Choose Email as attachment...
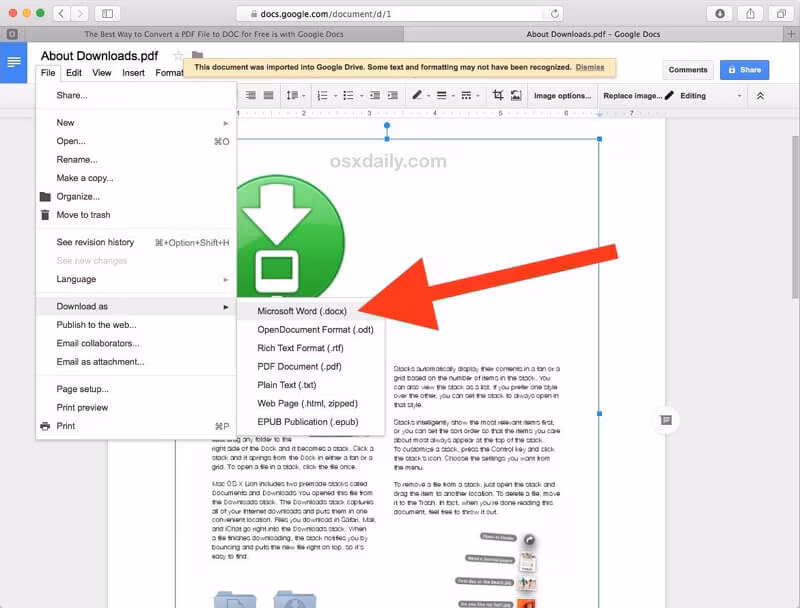The image size is (800, 608). pyautogui.click(x=136, y=362)
